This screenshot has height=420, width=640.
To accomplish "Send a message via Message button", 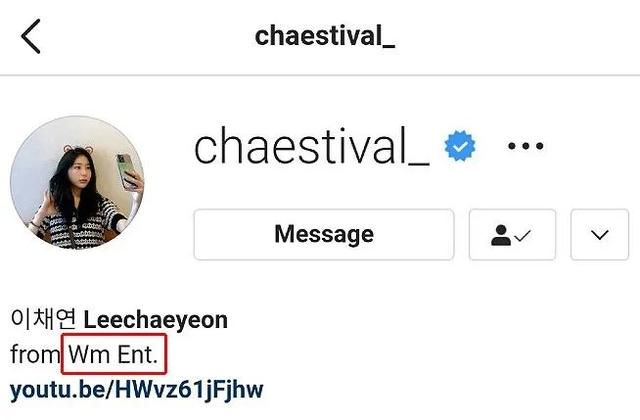I will 324,235.
